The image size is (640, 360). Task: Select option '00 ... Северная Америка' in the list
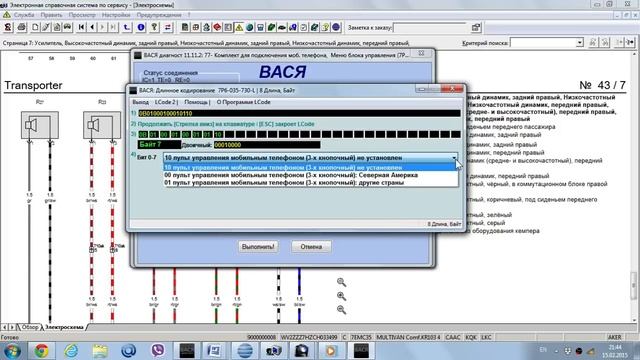click(311, 175)
